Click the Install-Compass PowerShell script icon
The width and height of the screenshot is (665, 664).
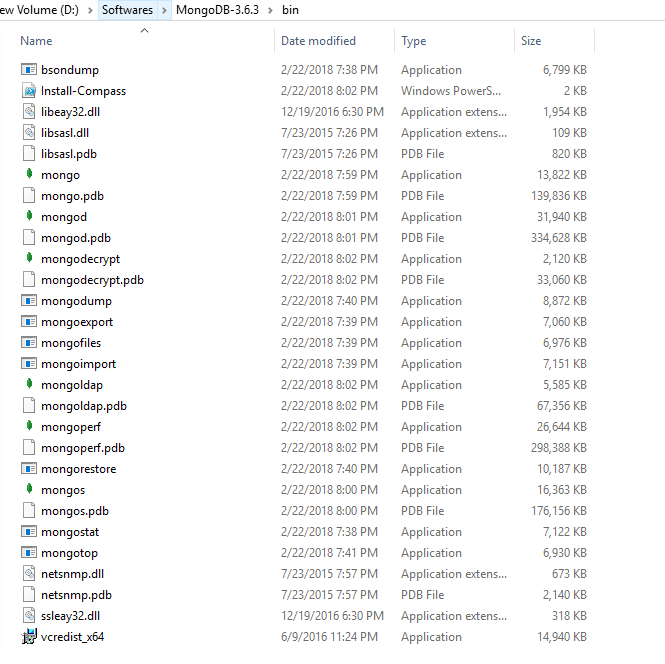coord(29,91)
